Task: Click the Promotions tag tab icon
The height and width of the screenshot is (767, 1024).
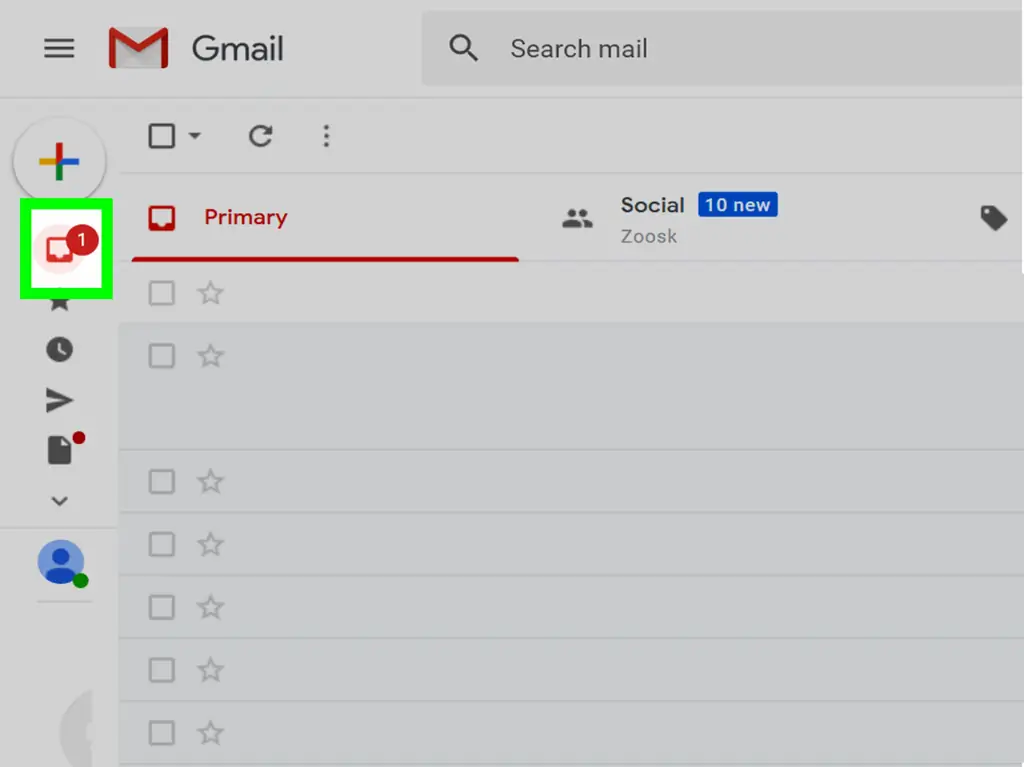Action: (x=993, y=218)
